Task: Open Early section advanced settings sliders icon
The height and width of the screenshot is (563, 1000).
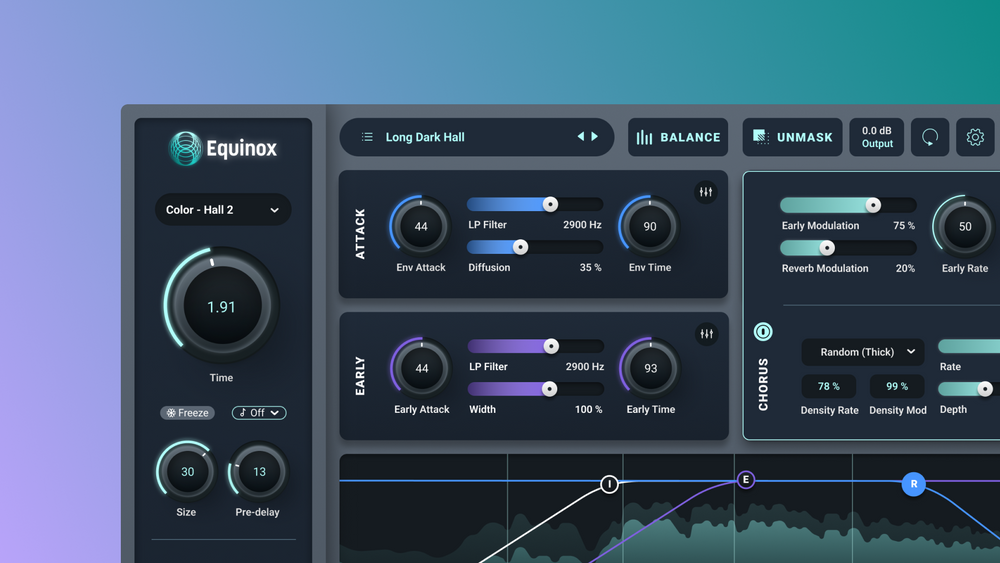Action: coord(707,333)
